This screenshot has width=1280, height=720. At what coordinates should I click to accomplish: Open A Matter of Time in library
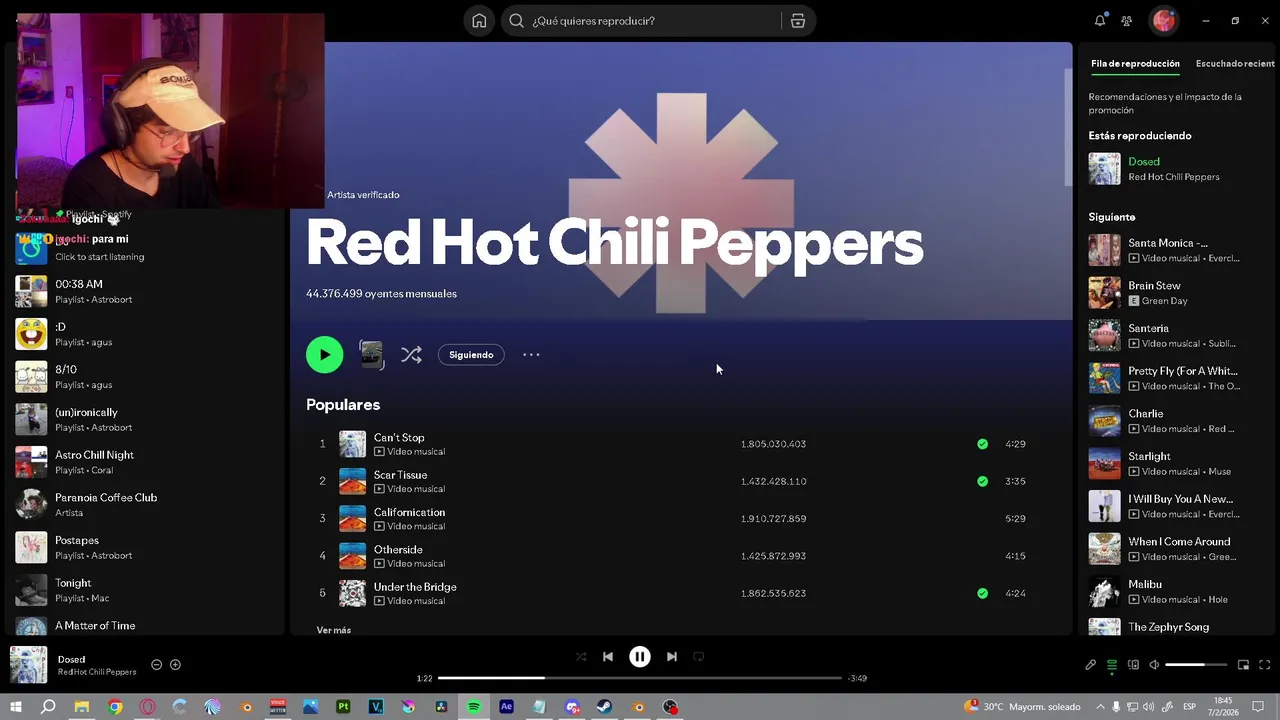(x=145, y=626)
